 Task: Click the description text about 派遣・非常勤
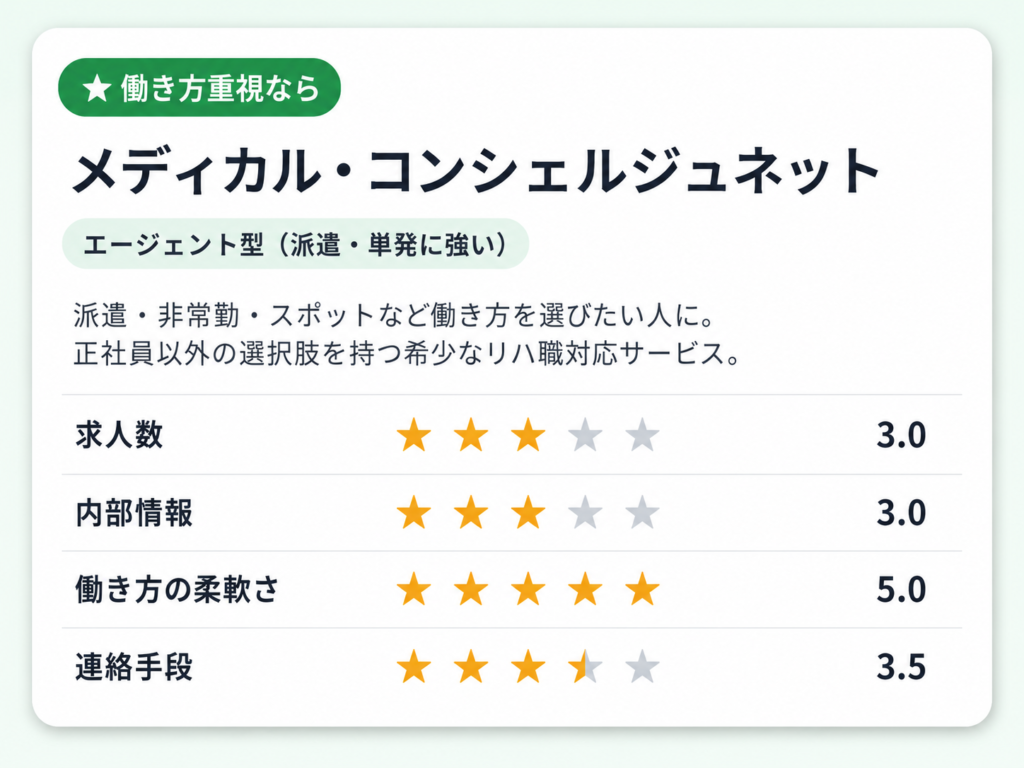pyautogui.click(x=408, y=334)
